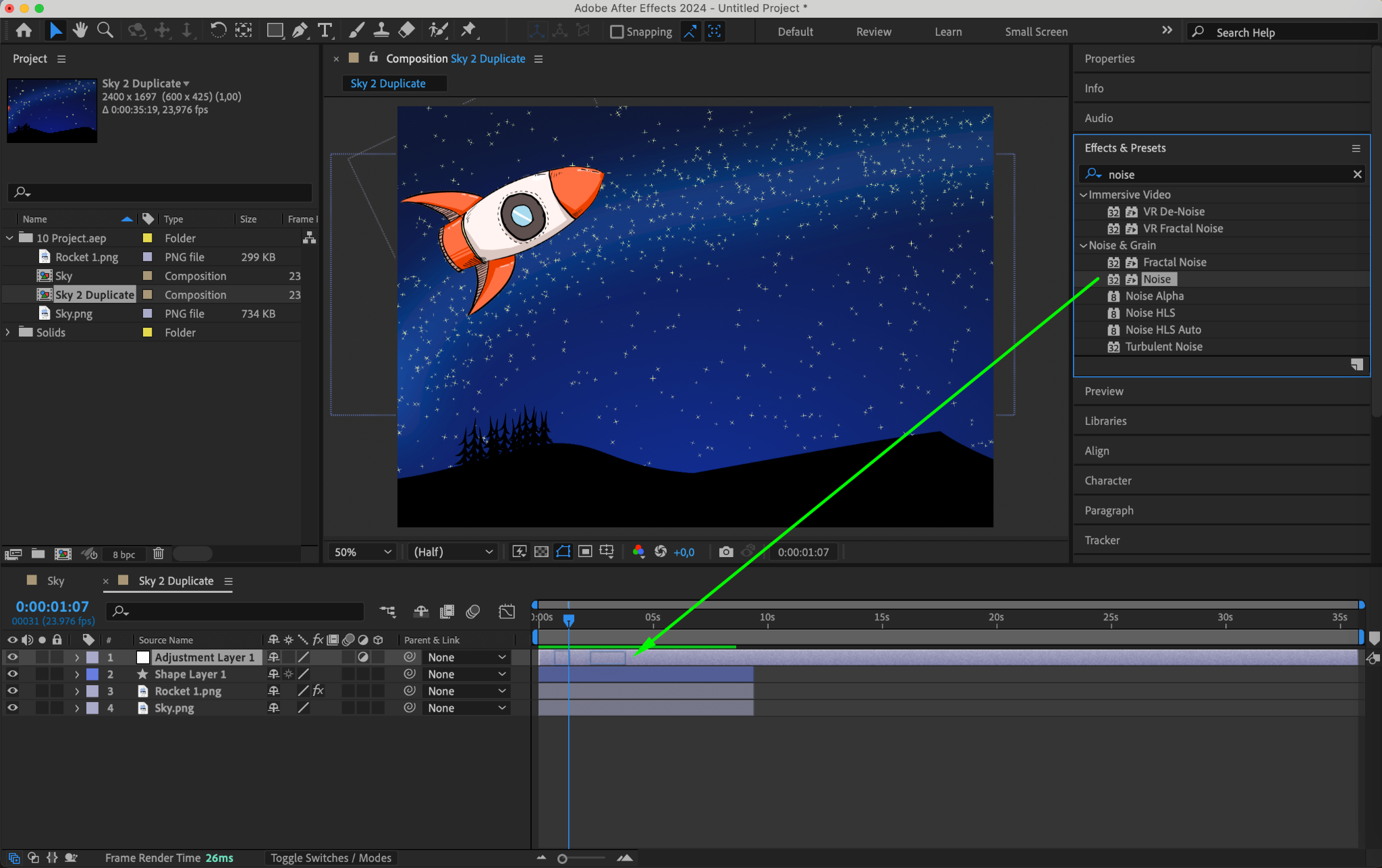Click the Turbulent Noise effect
Screen dimensions: 1382x868
point(1163,347)
